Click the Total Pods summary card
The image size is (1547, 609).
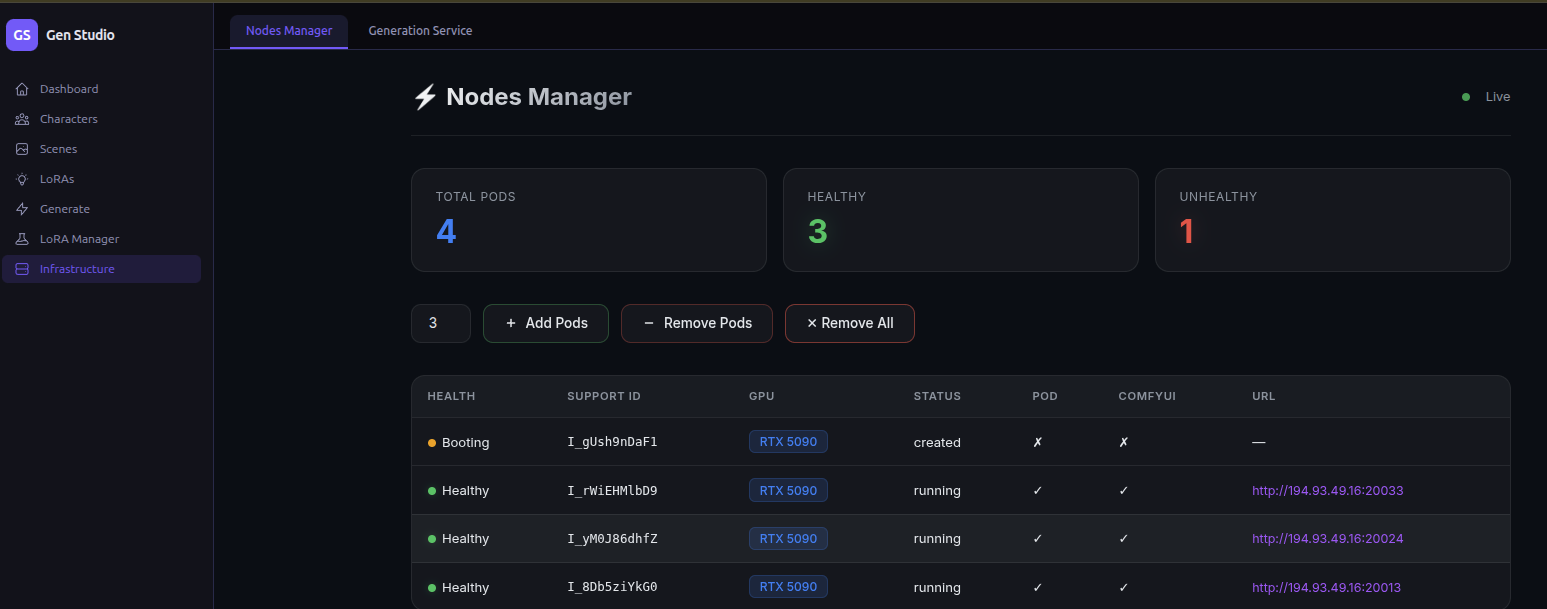[588, 219]
